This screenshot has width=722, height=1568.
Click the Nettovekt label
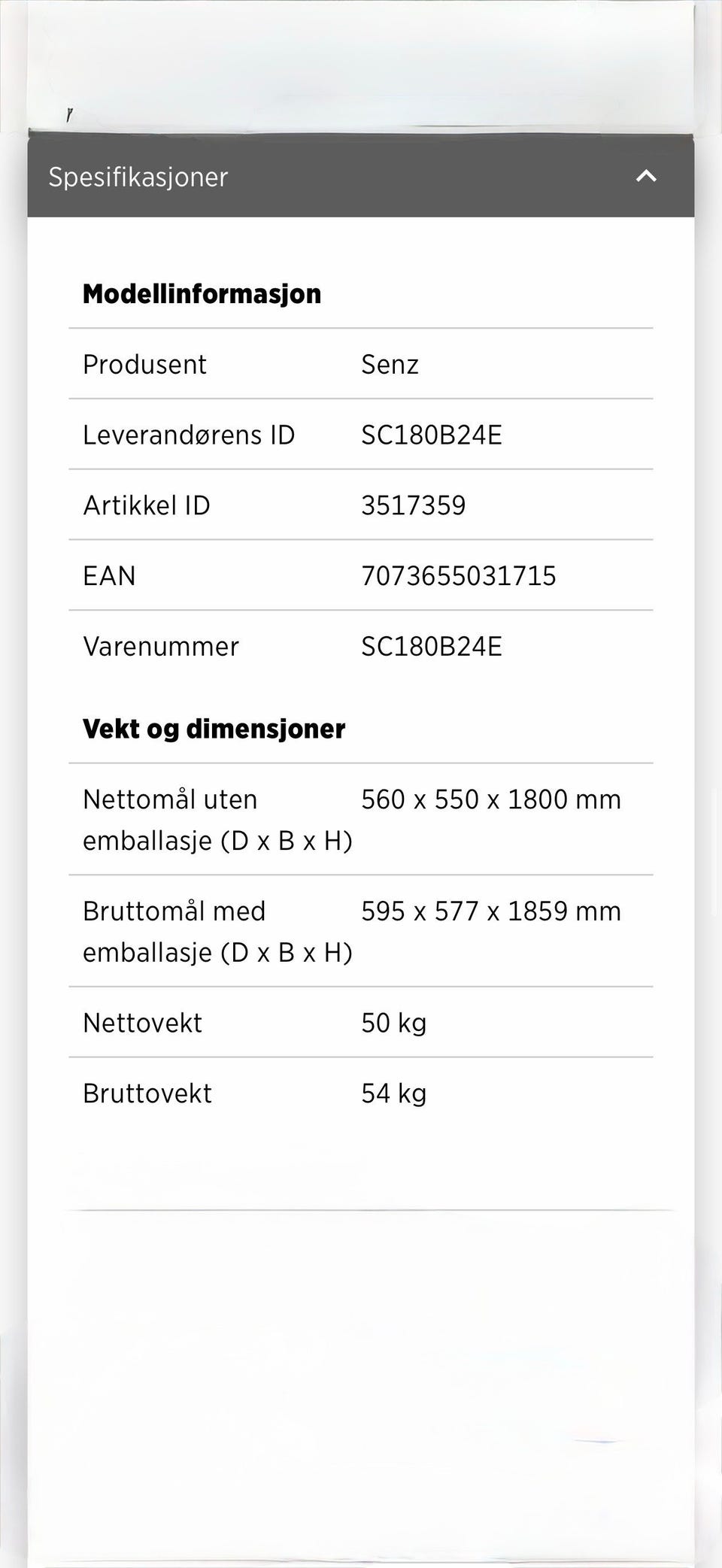(x=142, y=1024)
